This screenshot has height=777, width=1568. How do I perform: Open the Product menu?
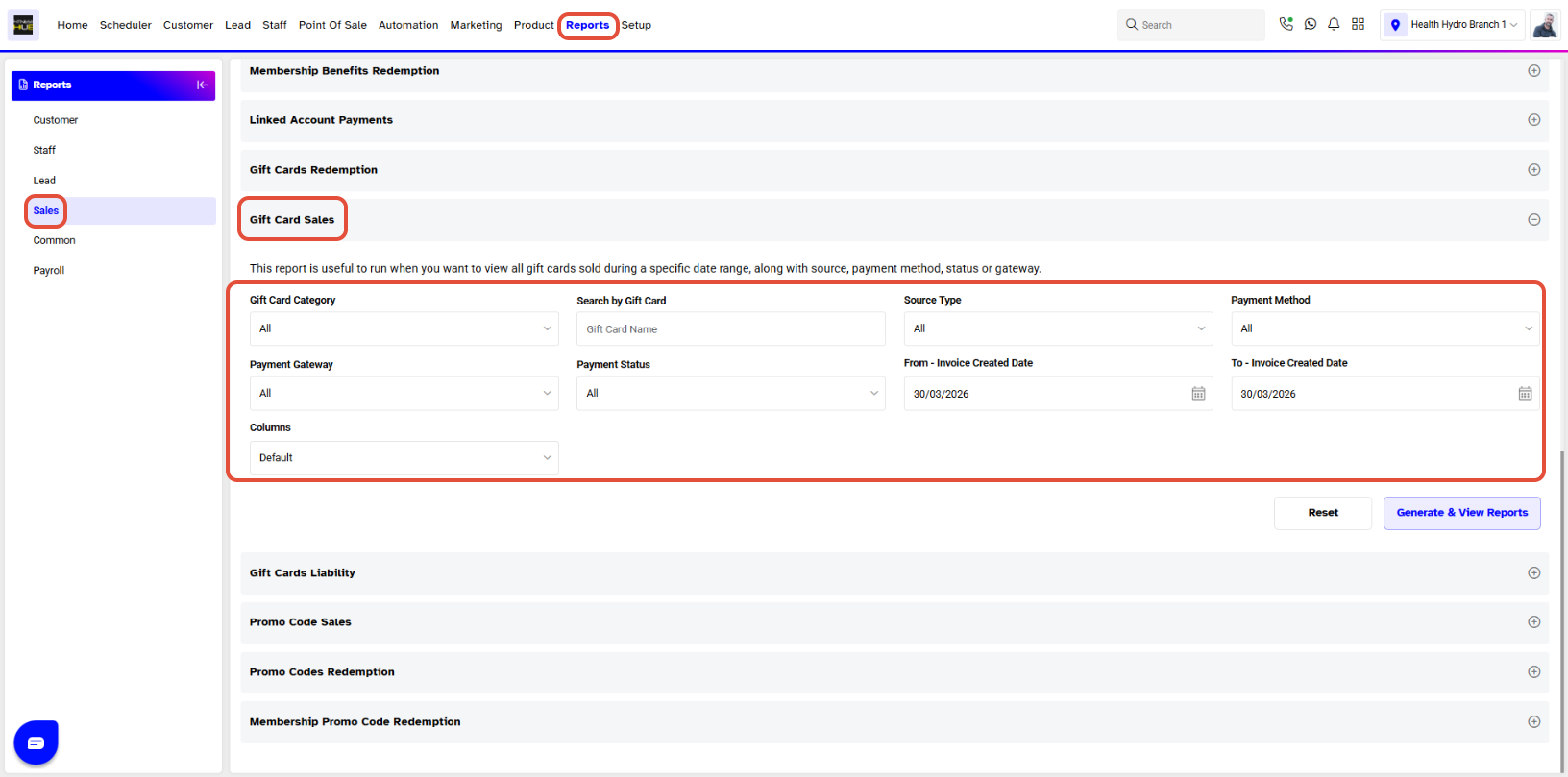pyautogui.click(x=533, y=25)
